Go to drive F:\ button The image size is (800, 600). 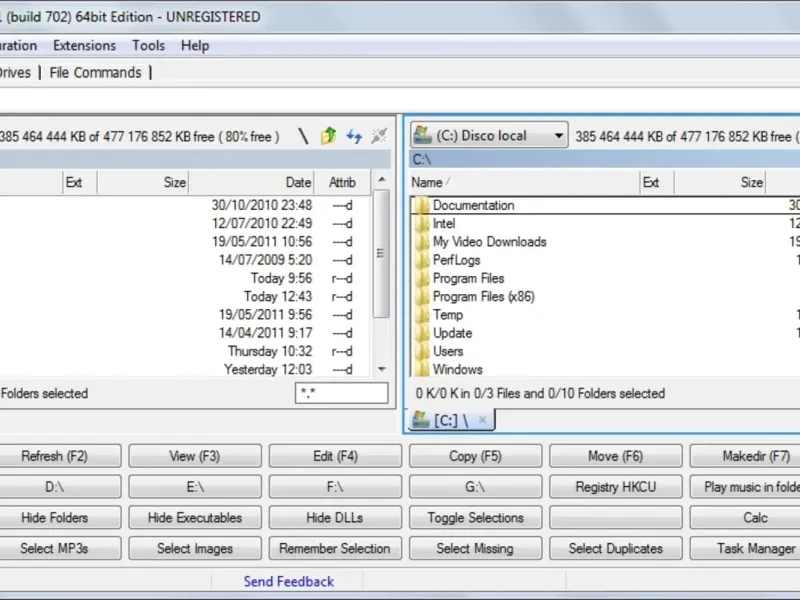click(x=335, y=487)
